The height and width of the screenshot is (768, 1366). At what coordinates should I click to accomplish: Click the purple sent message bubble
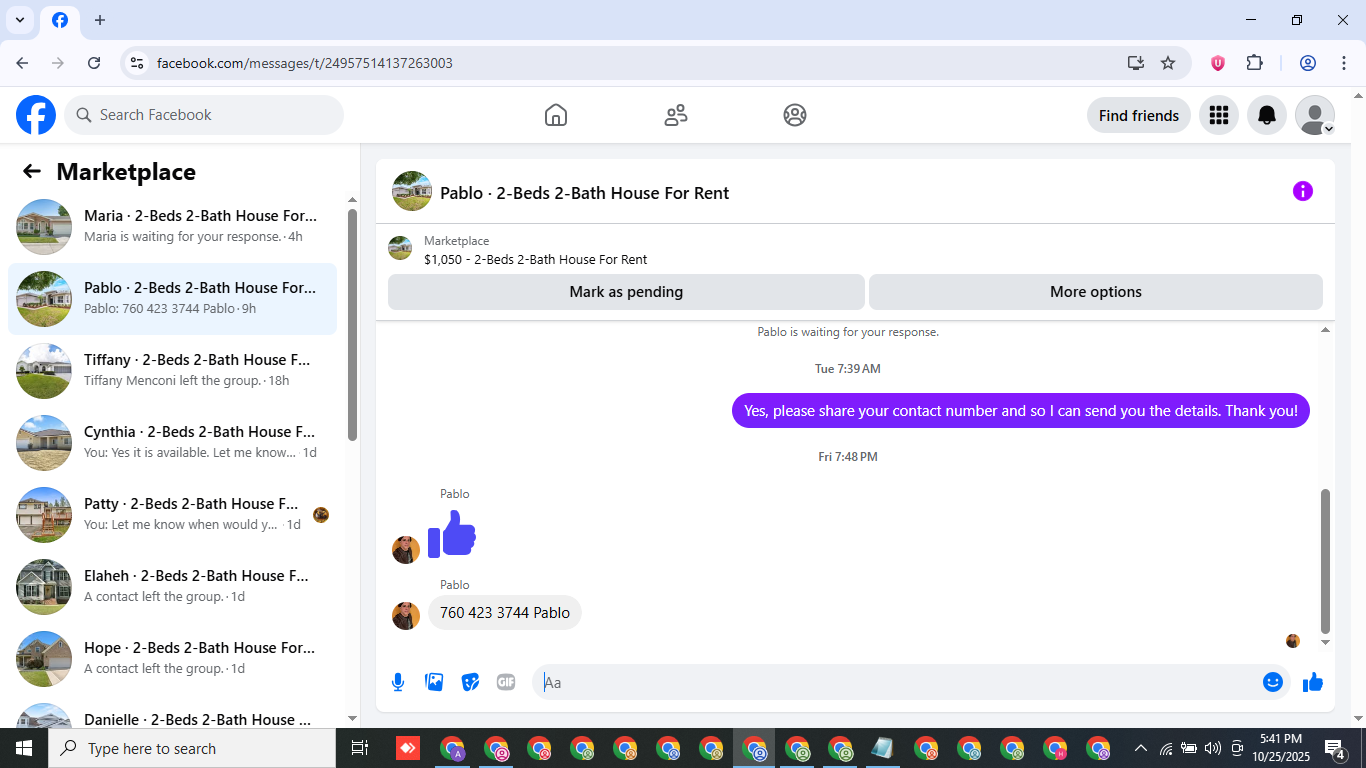[1021, 411]
